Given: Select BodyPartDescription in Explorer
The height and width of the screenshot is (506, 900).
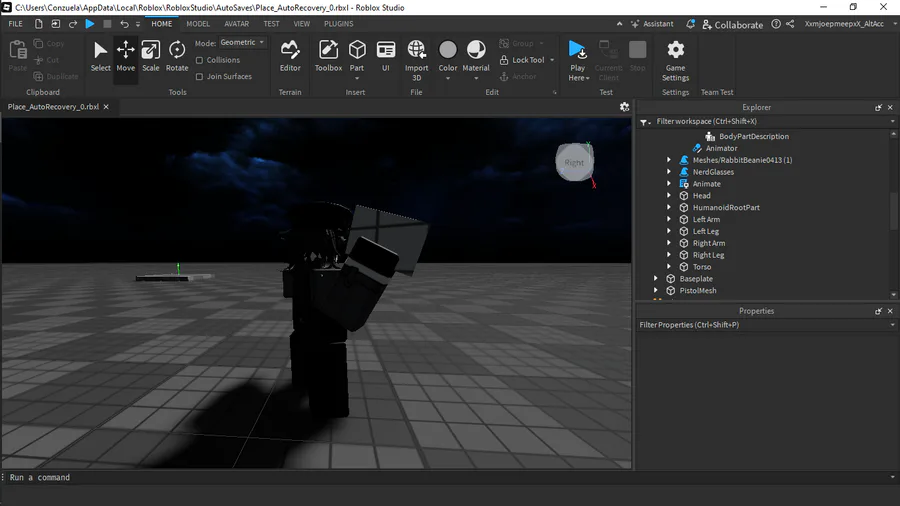Looking at the screenshot, I should point(754,137).
